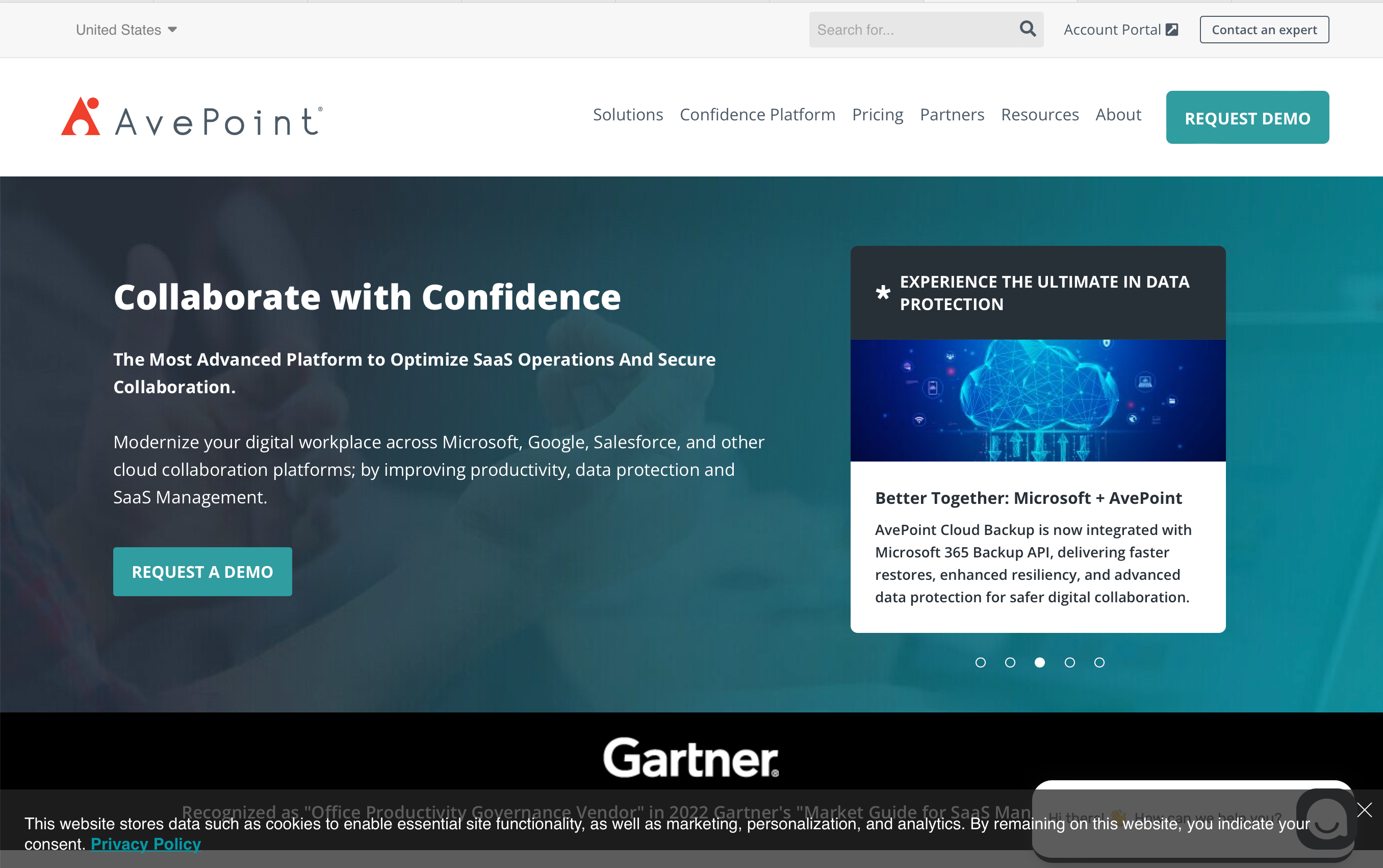Screen dimensions: 1383x868
Task: Click the search magnifier icon
Action: pyautogui.click(x=1027, y=29)
